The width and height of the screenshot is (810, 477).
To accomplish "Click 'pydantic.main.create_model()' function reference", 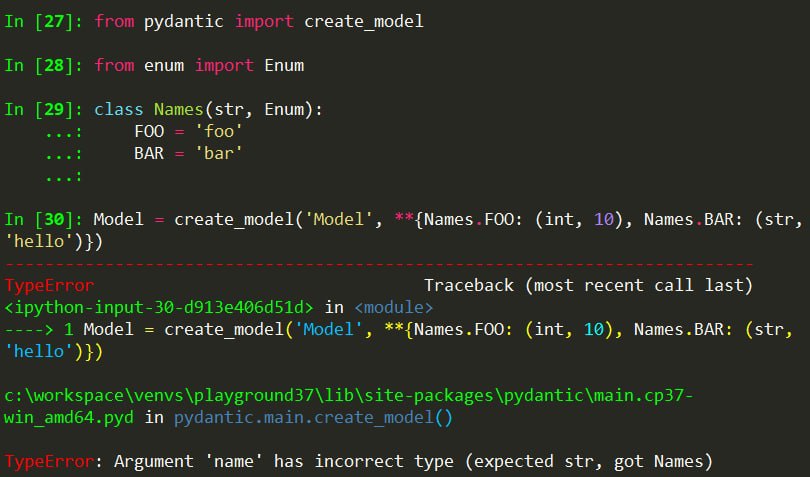I will tap(313, 418).
